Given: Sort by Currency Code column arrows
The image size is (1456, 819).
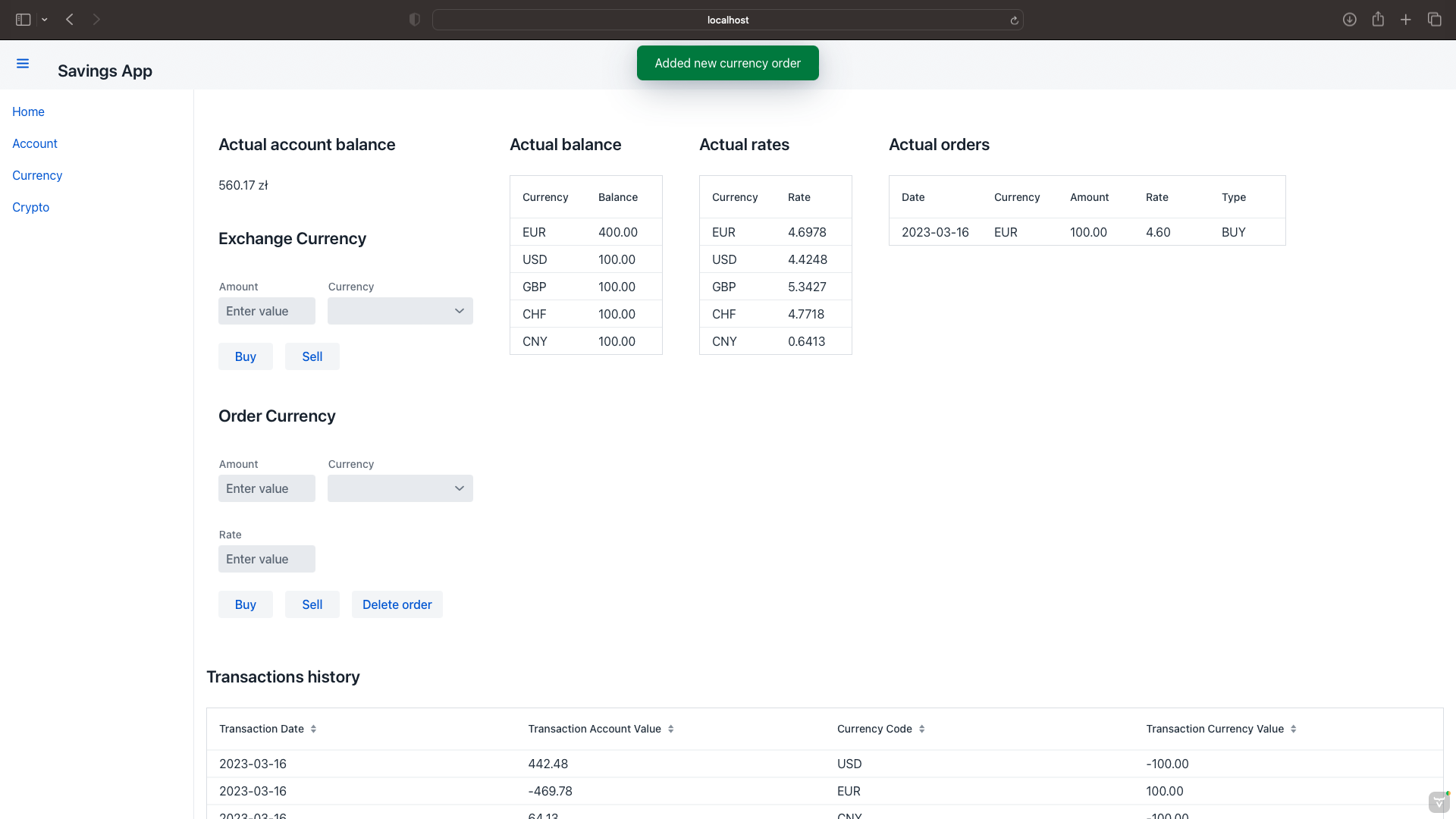Looking at the screenshot, I should point(921,729).
